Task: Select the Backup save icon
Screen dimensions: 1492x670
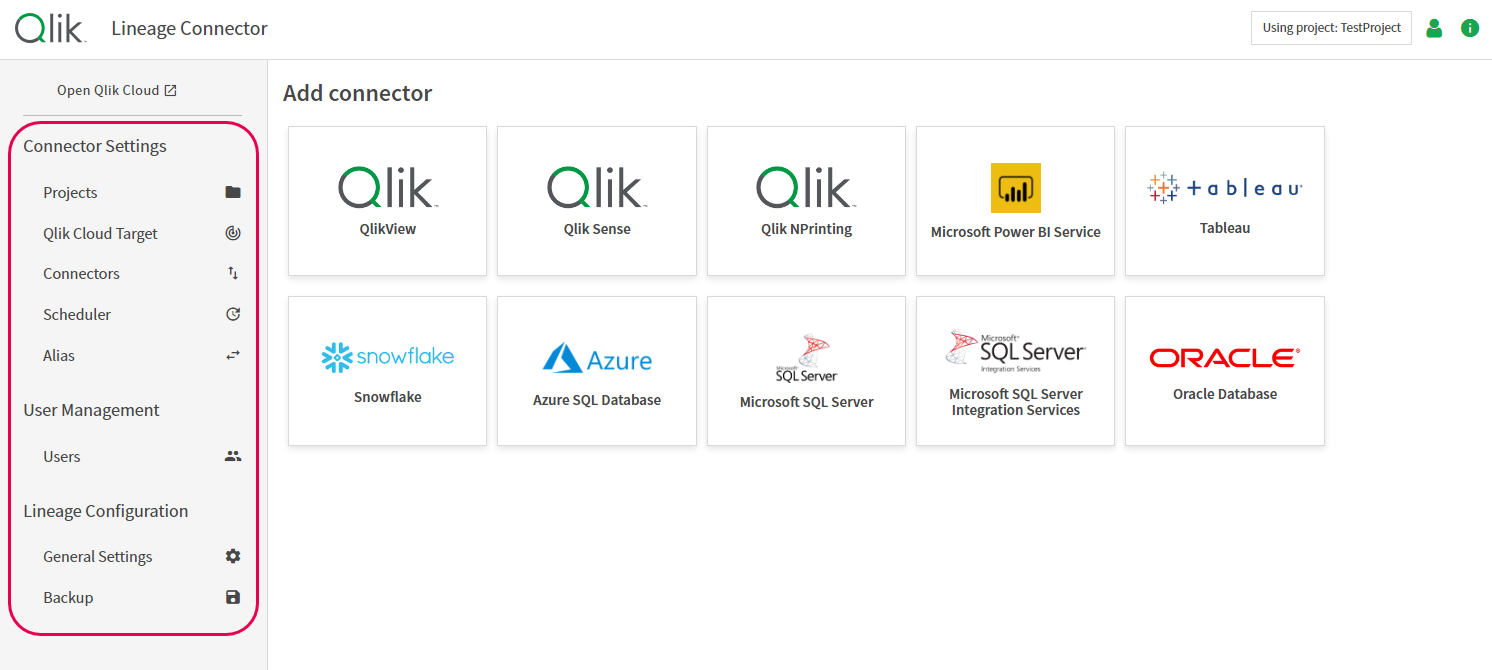Action: click(232, 596)
